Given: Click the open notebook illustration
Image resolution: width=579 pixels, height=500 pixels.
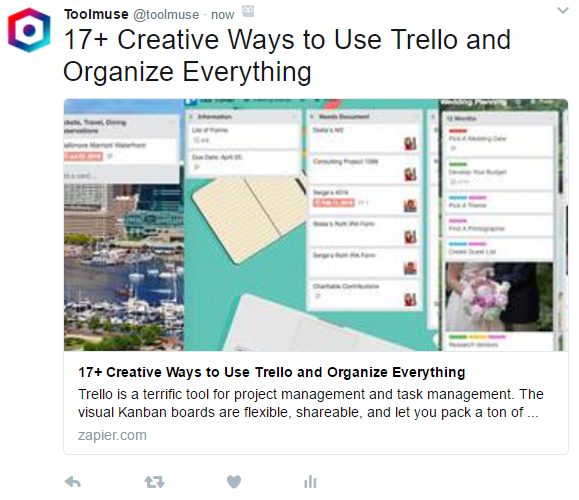Looking at the screenshot, I should pyautogui.click(x=247, y=218).
